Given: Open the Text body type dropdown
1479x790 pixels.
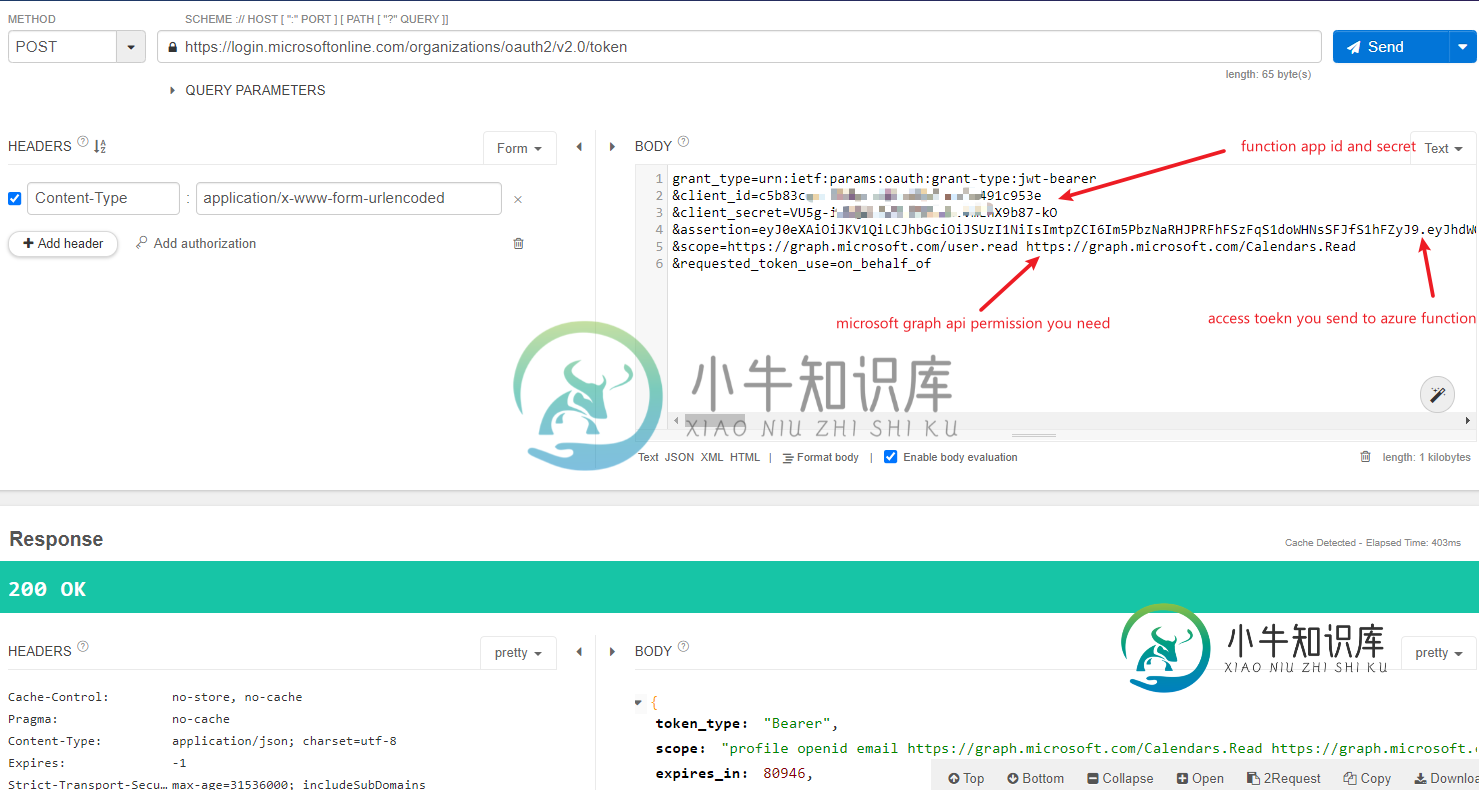Looking at the screenshot, I should (x=1443, y=148).
